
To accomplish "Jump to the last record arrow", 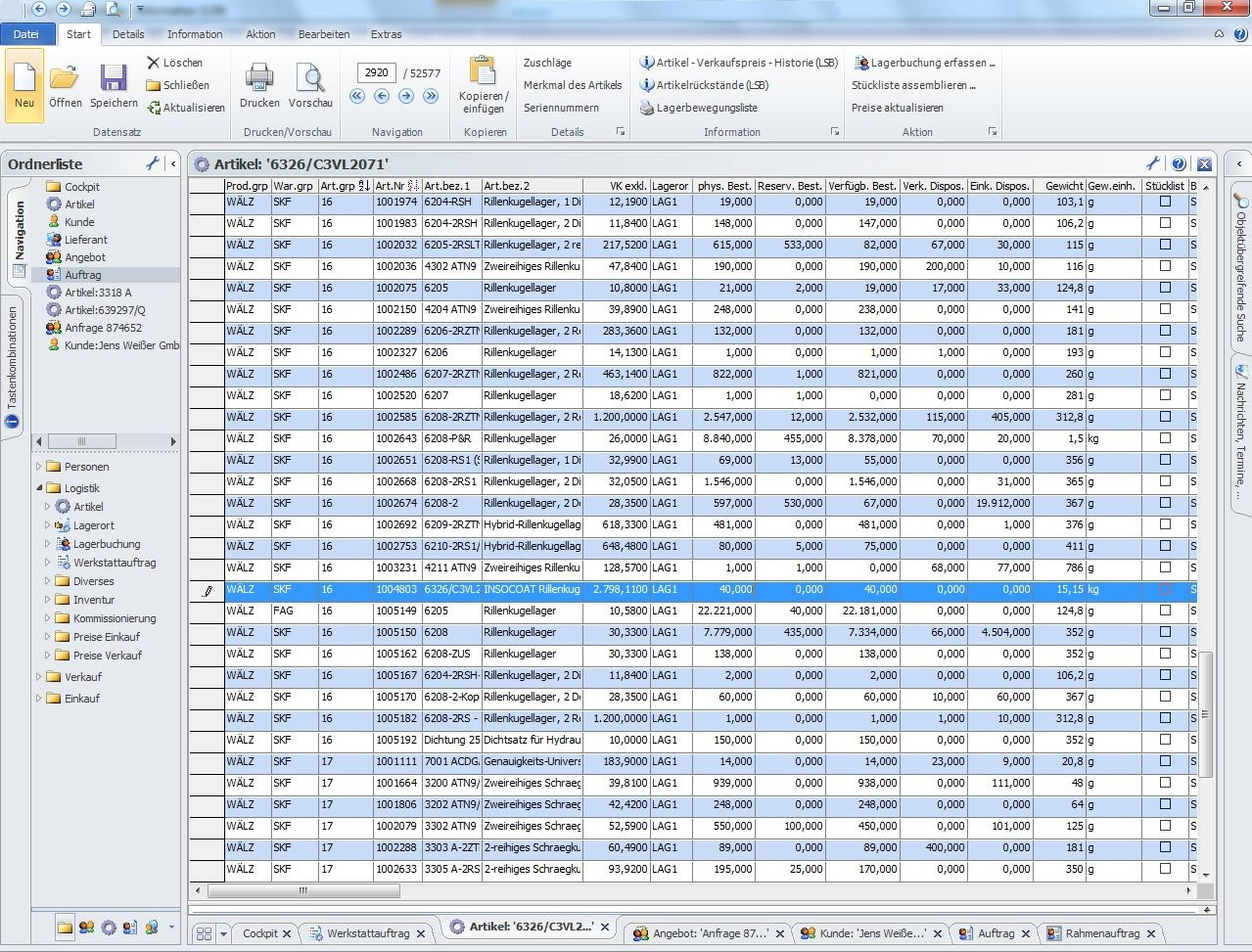I will click(x=431, y=96).
